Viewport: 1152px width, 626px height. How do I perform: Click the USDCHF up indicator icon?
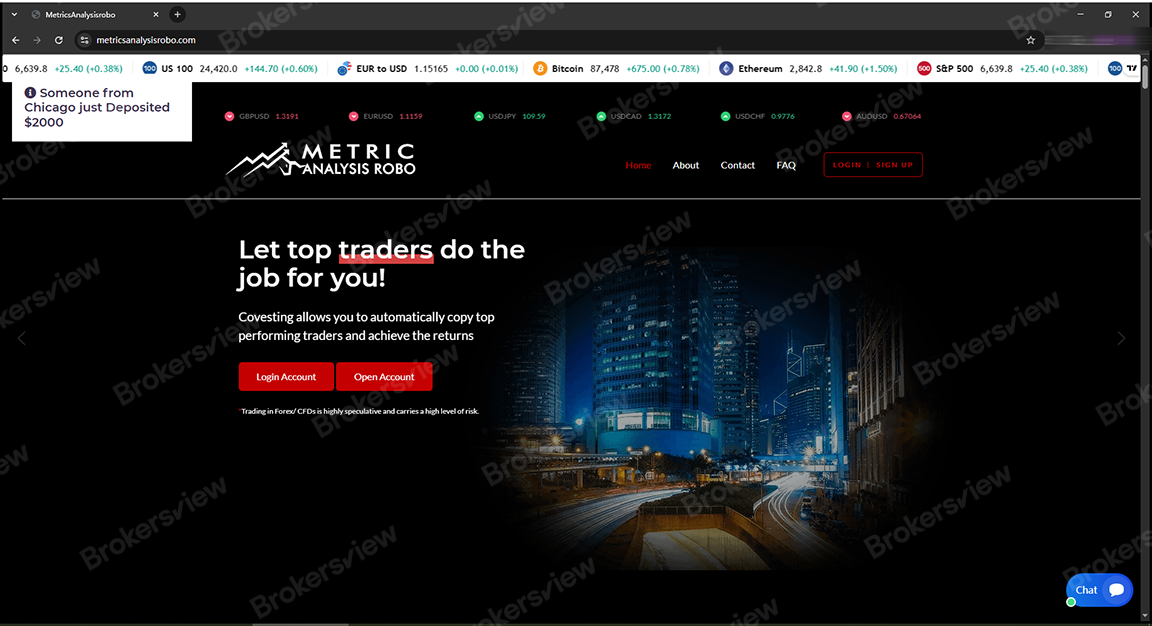tap(725, 116)
